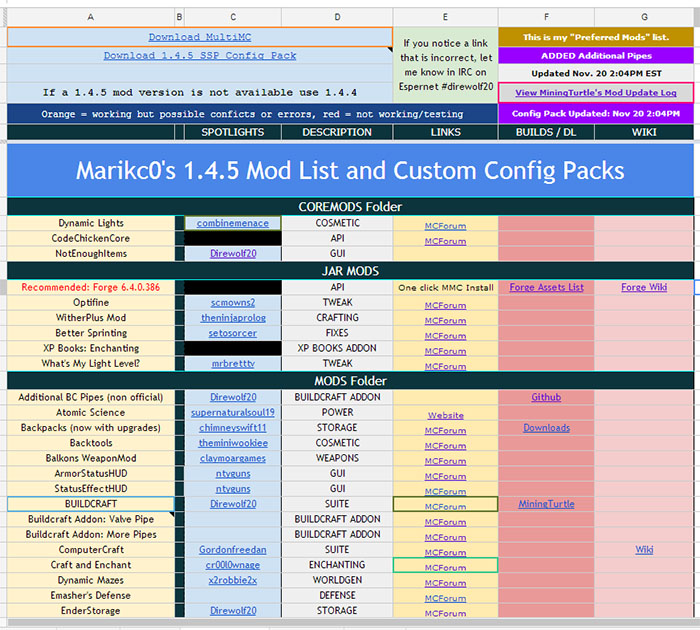Open the MiningTurtle link in BUILDCRAFT row
The height and width of the screenshot is (630, 700).
click(546, 504)
